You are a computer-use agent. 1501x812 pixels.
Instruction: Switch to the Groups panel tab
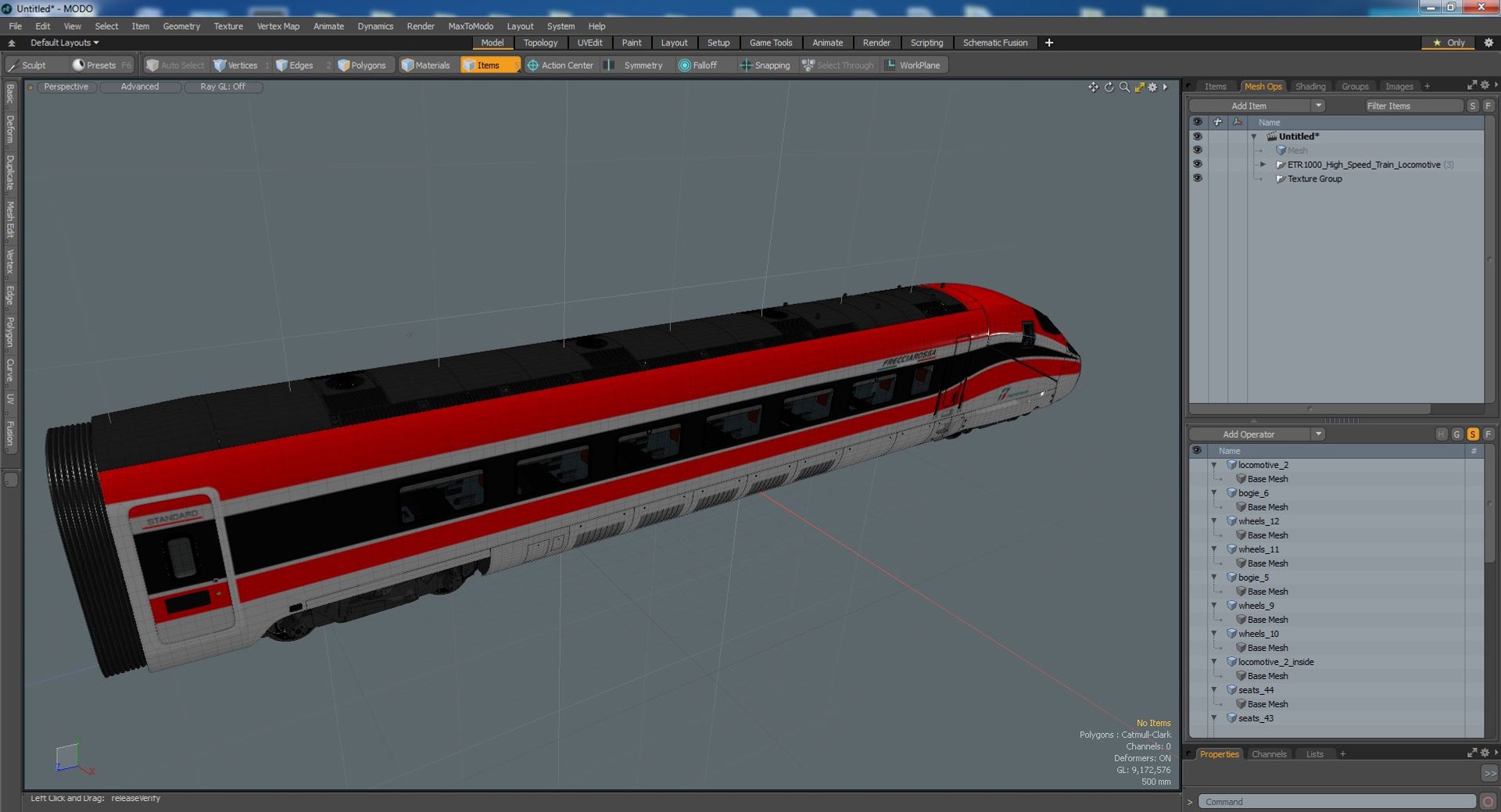pyautogui.click(x=1355, y=87)
